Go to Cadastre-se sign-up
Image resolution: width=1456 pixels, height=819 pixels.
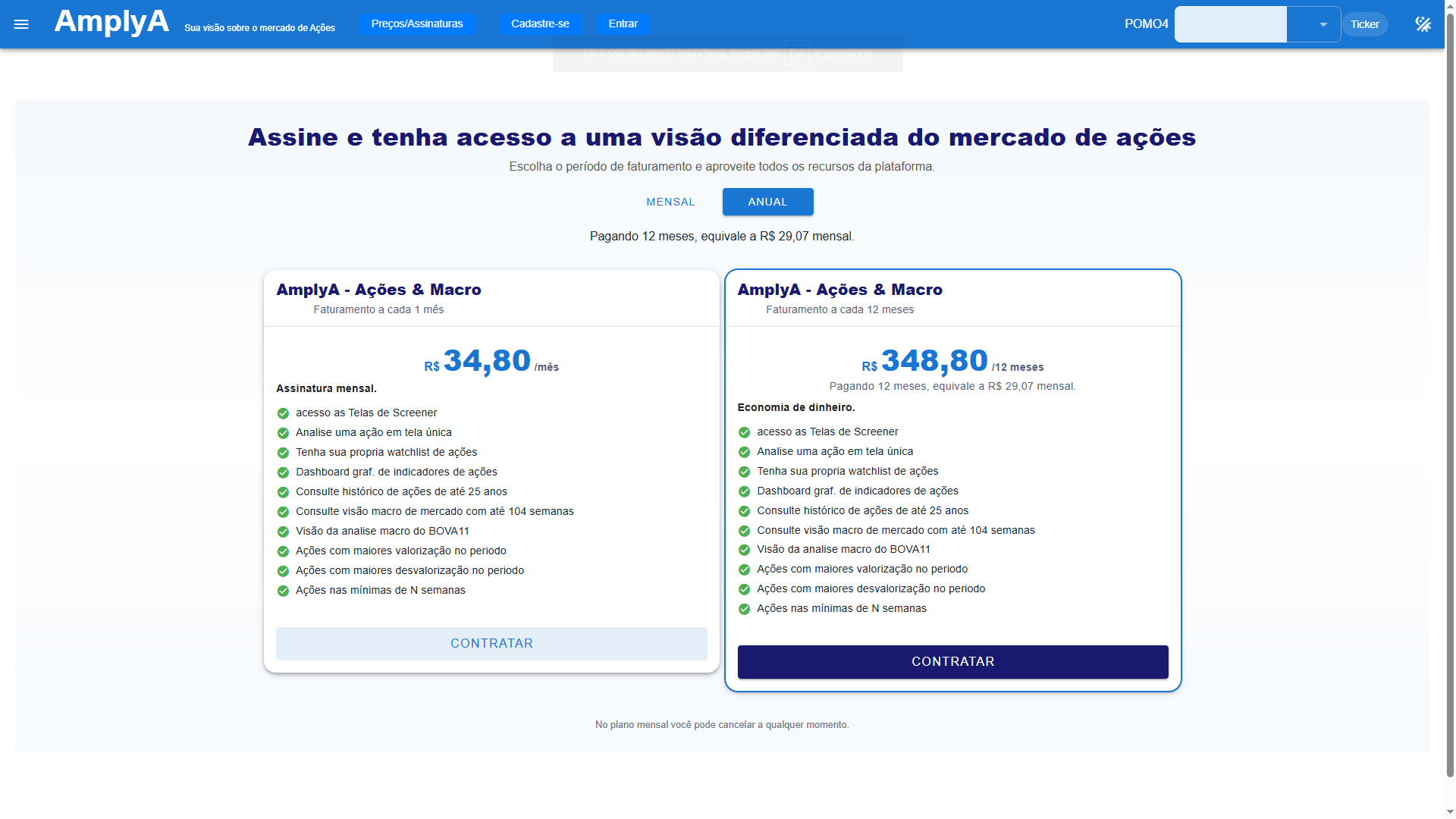point(540,24)
